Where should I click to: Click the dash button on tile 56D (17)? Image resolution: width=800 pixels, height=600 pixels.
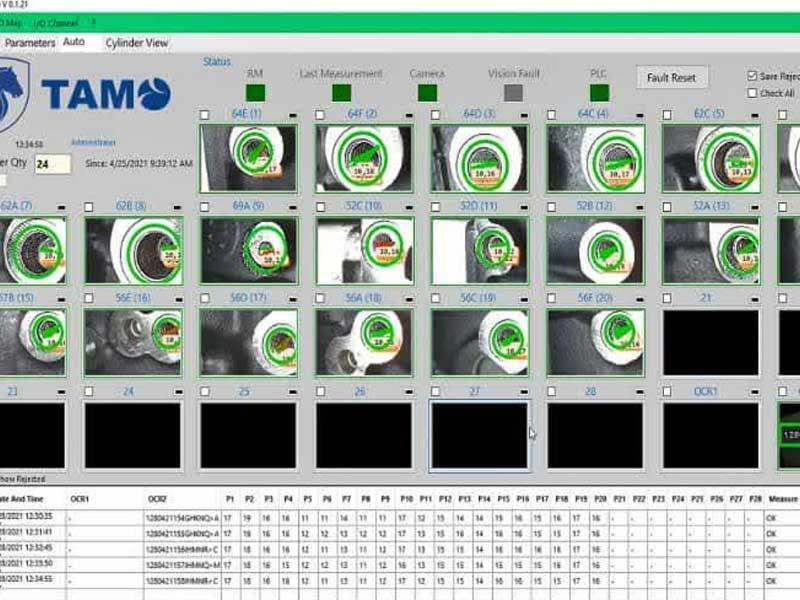point(293,299)
